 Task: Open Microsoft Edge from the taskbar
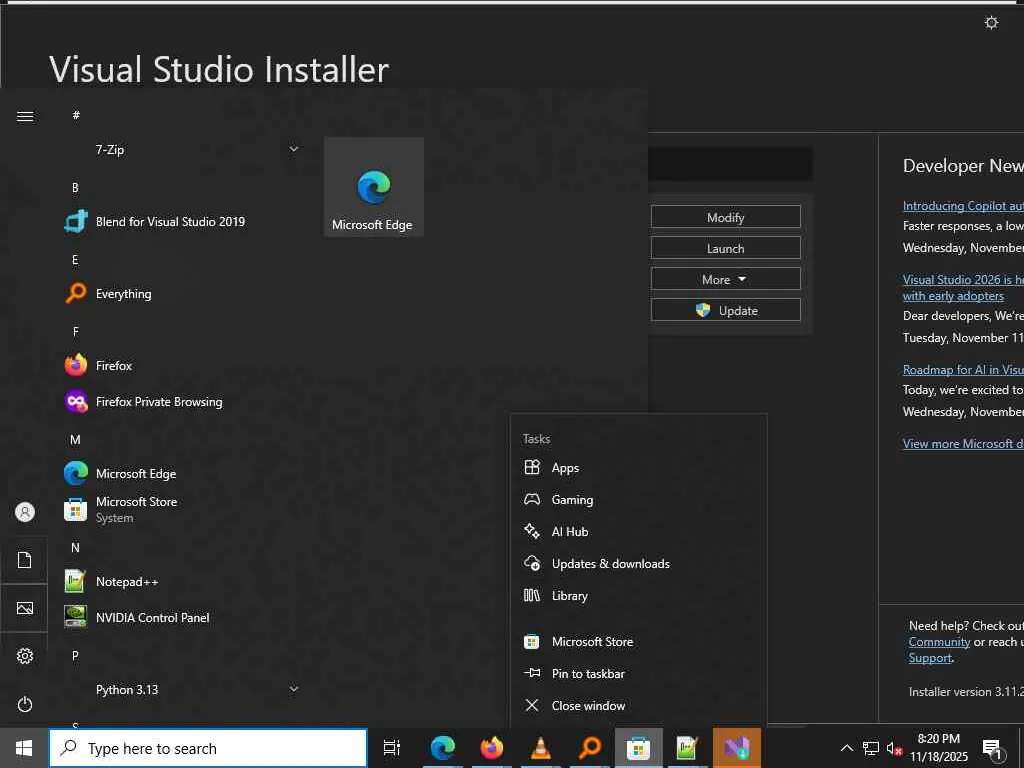click(442, 748)
